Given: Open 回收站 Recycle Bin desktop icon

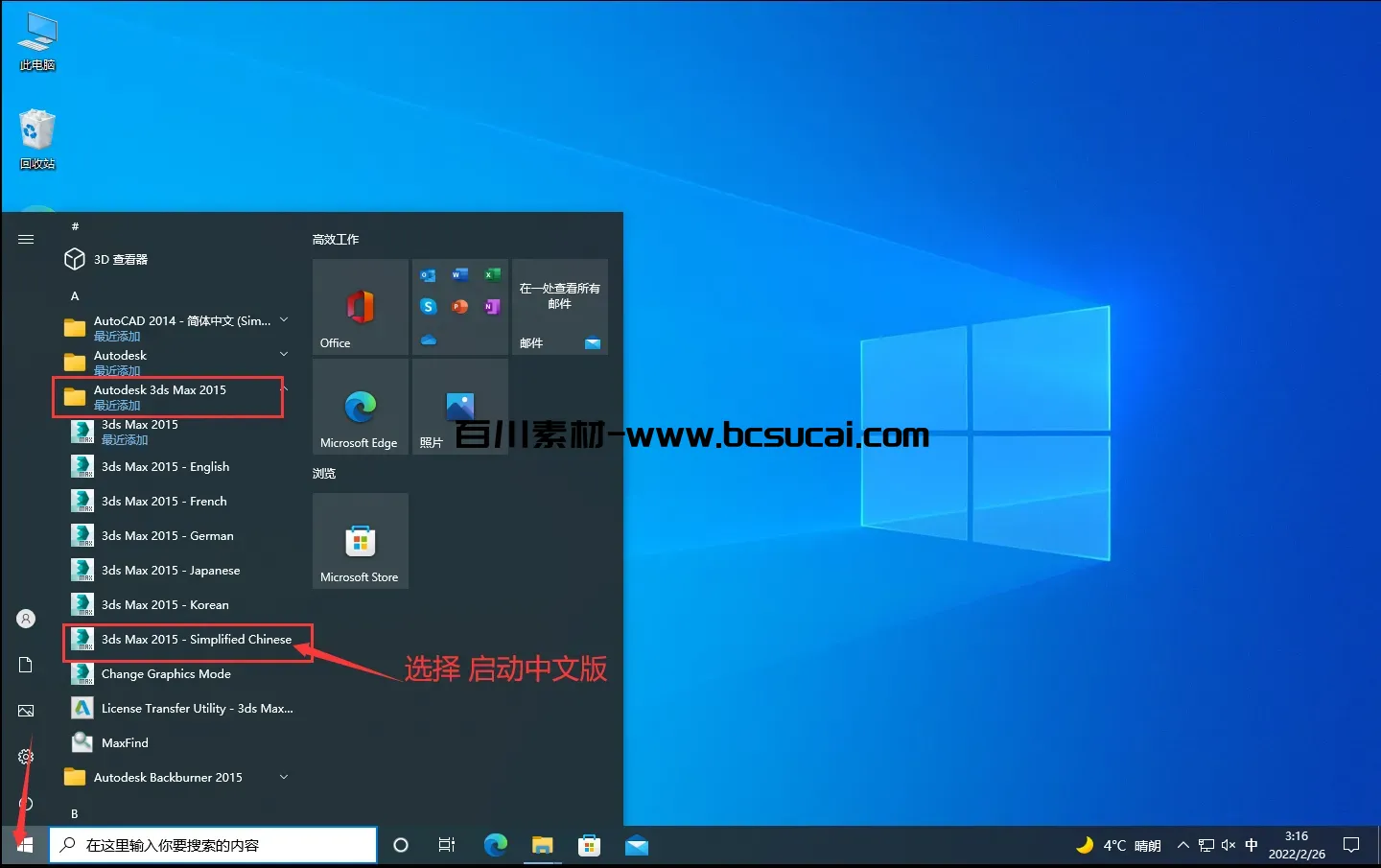Looking at the screenshot, I should tap(37, 140).
